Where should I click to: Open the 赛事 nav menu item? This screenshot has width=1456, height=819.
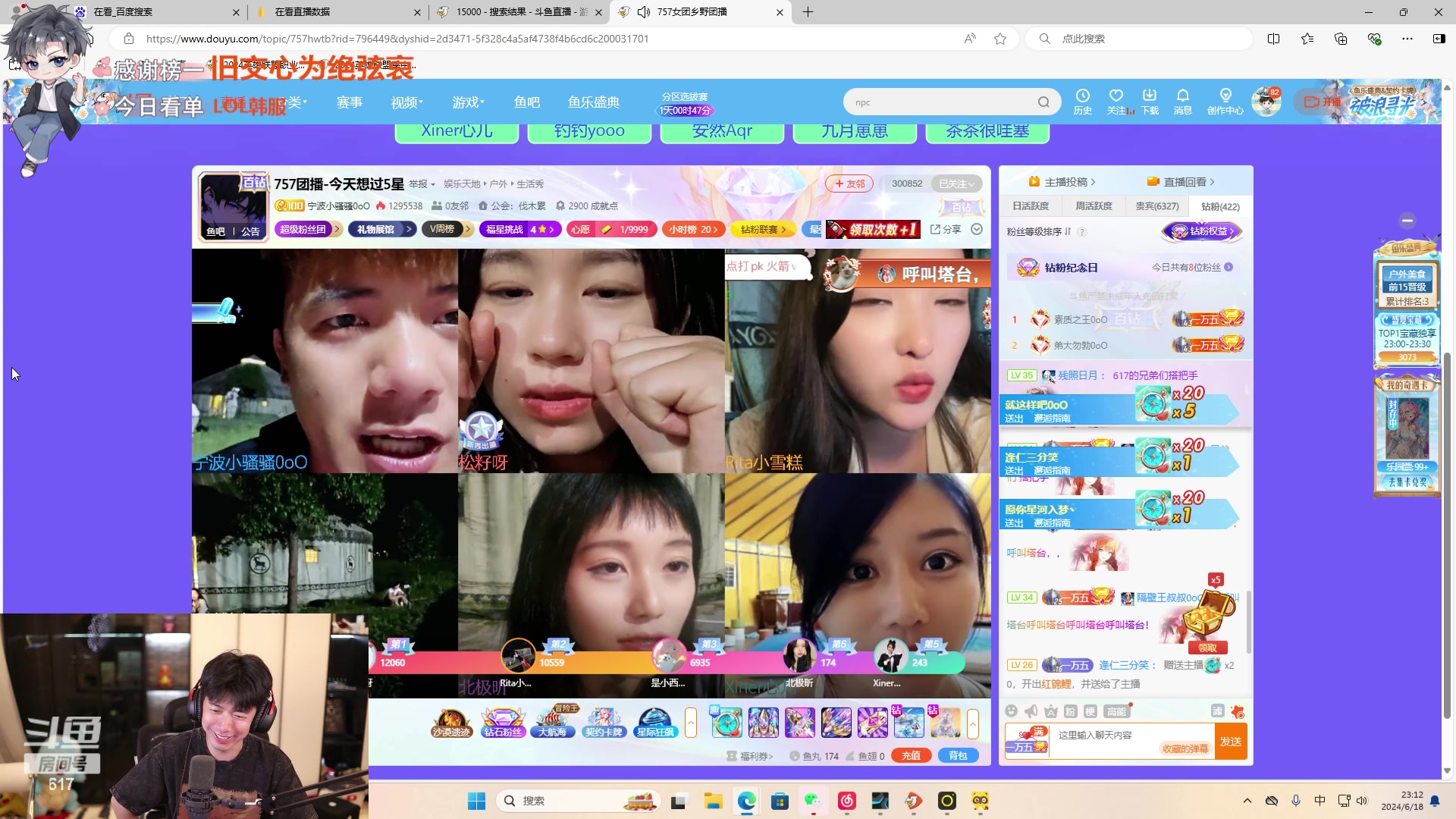click(350, 102)
